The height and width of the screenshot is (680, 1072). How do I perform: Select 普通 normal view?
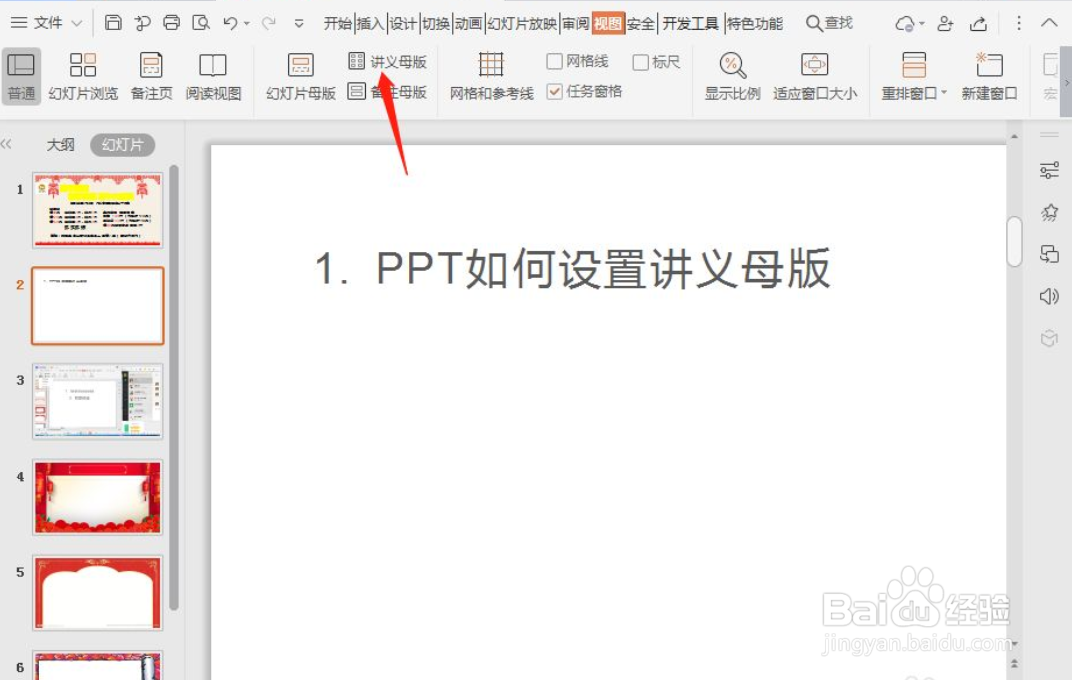pos(21,76)
